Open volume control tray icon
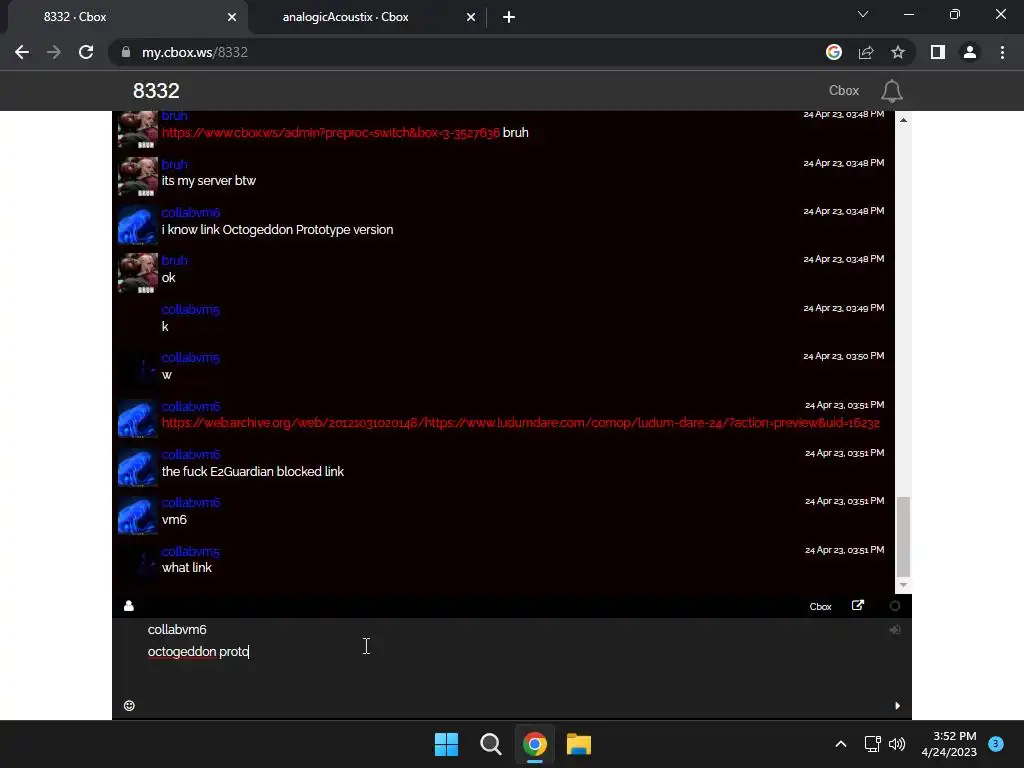The height and width of the screenshot is (768, 1024). point(897,744)
